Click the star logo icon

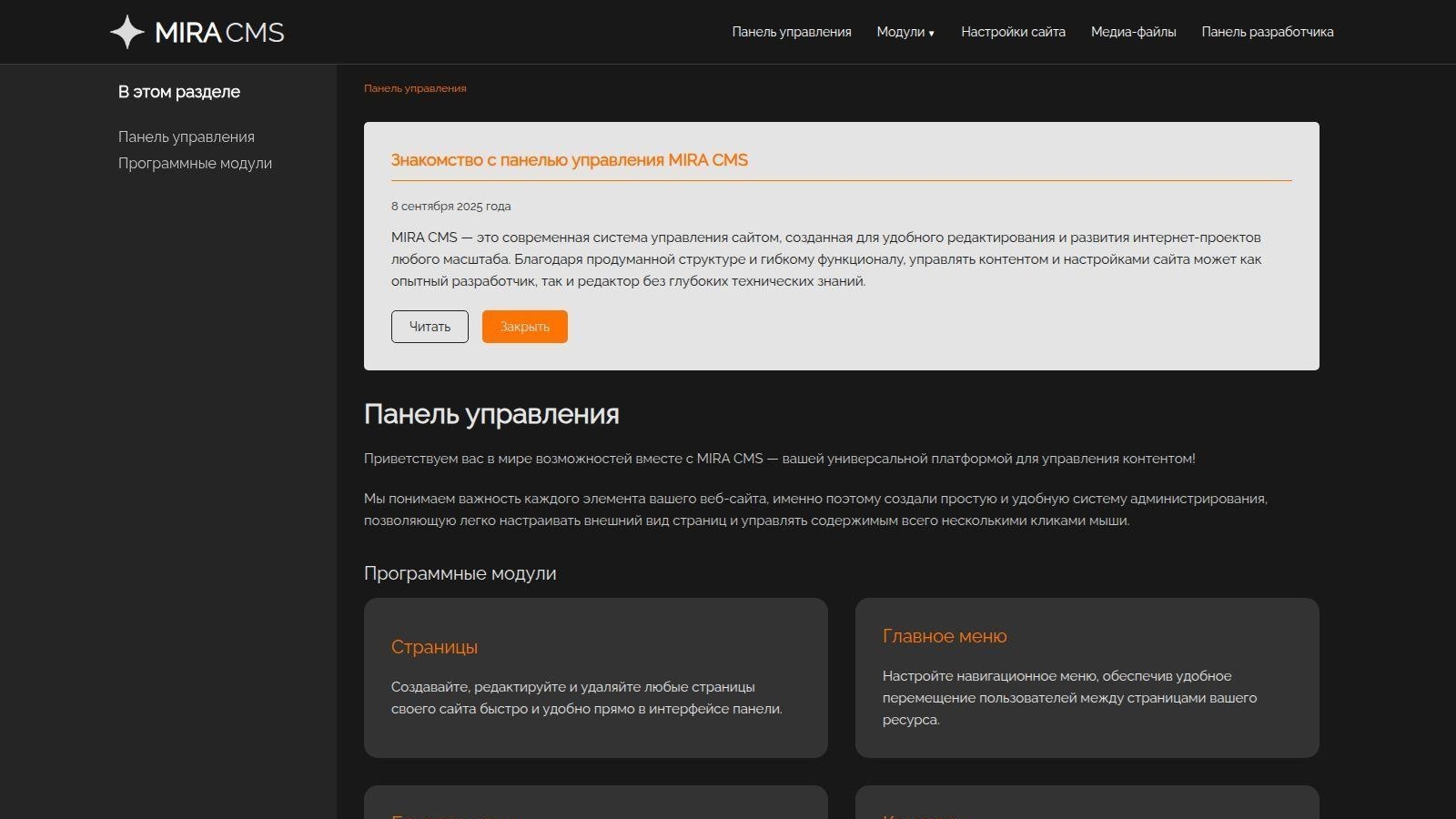coord(126,32)
